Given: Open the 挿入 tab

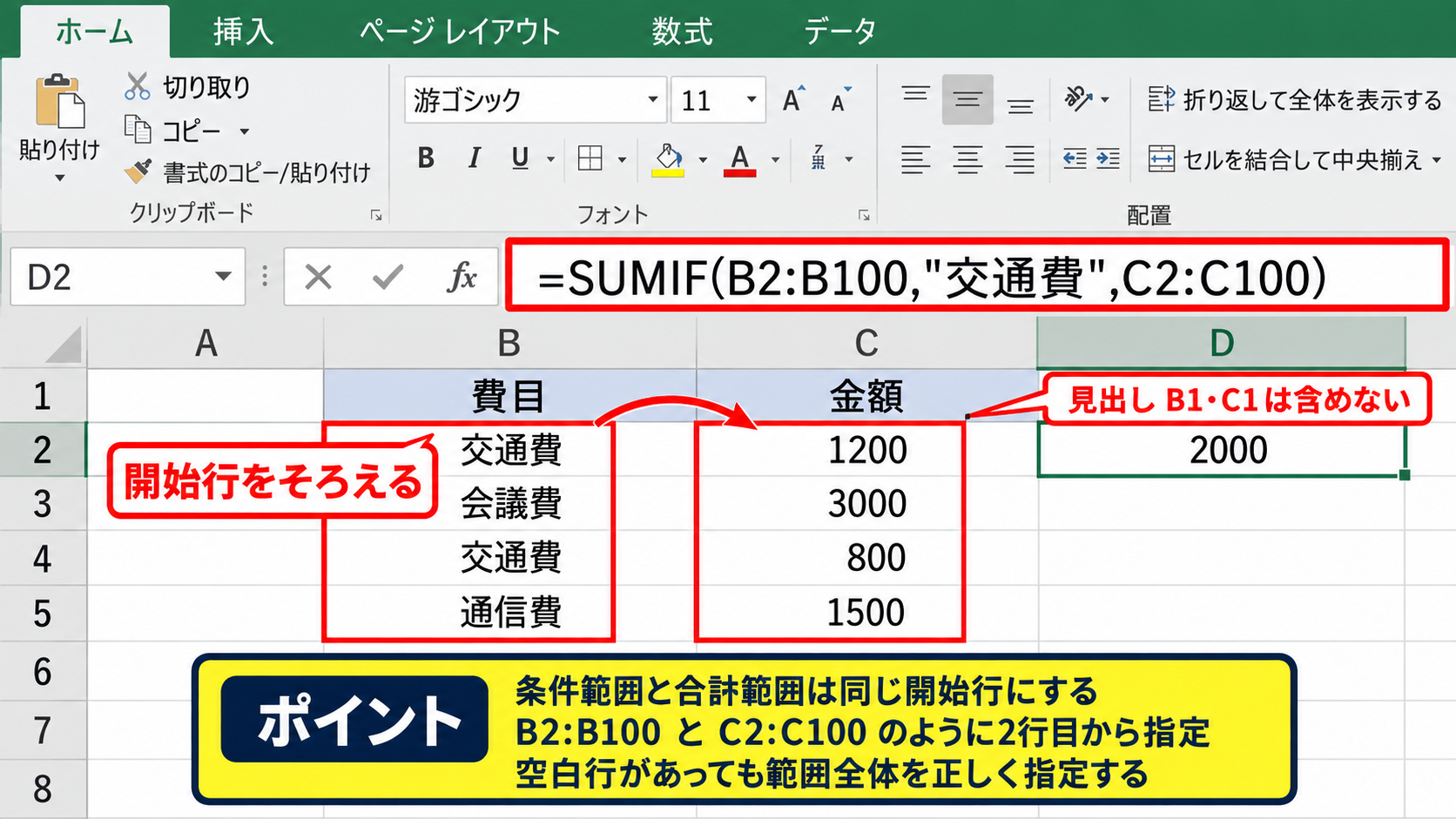Looking at the screenshot, I should point(244,32).
